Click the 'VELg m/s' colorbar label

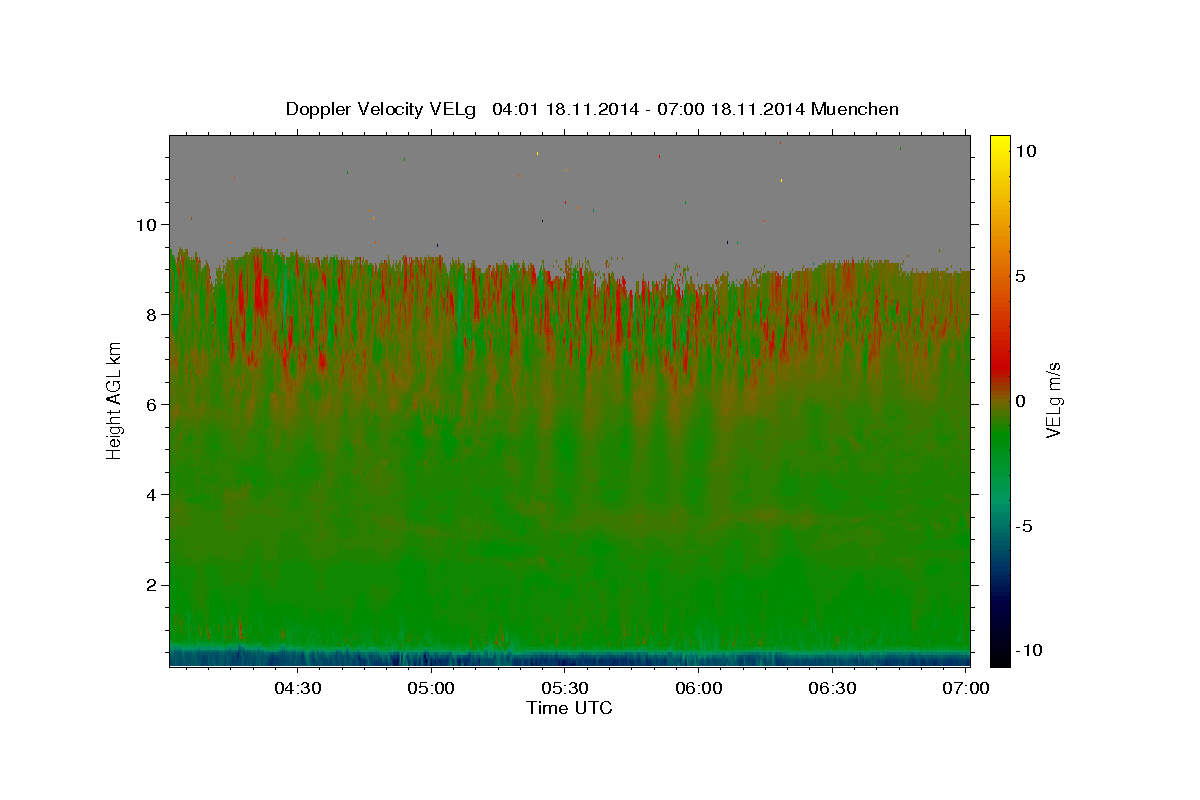click(1053, 398)
